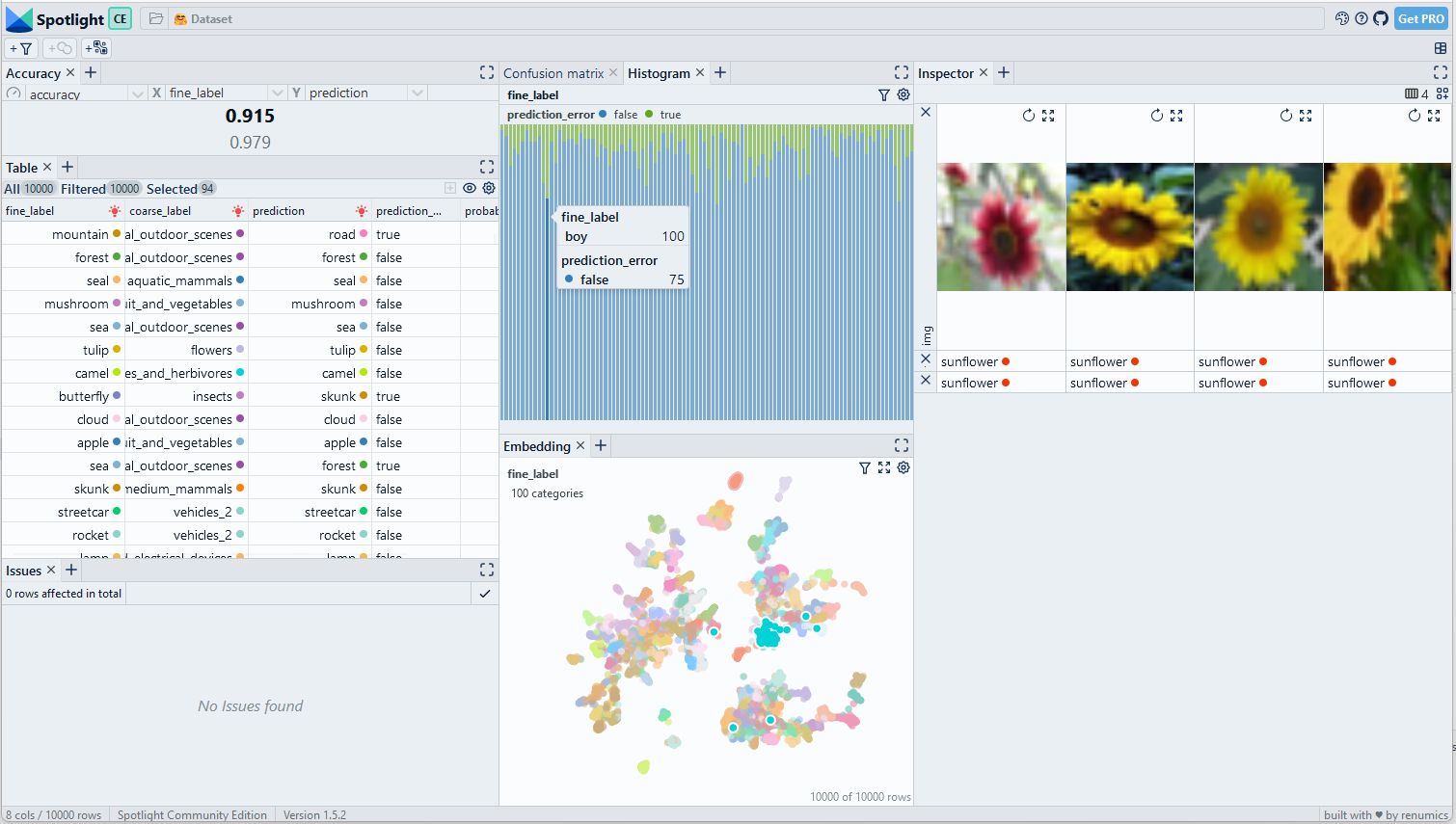1456x824 pixels.
Task: Open the color palette settings icon
Action: pos(1341,18)
